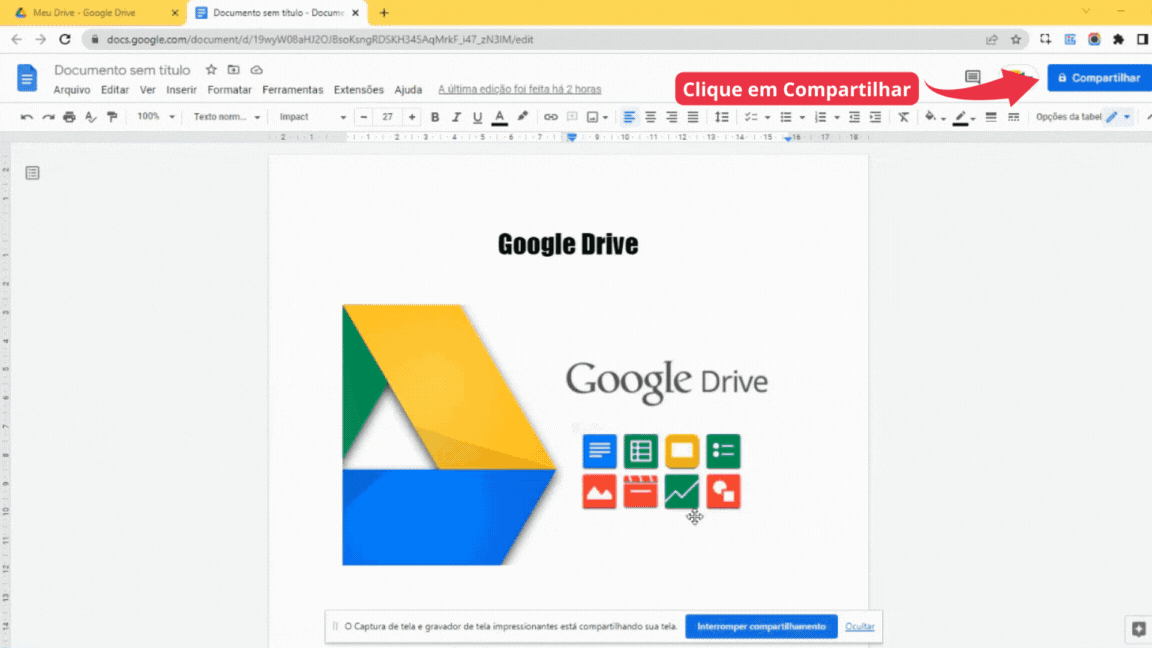Image resolution: width=1152 pixels, height=648 pixels.
Task: Open the Inserir menu
Action: pos(181,90)
